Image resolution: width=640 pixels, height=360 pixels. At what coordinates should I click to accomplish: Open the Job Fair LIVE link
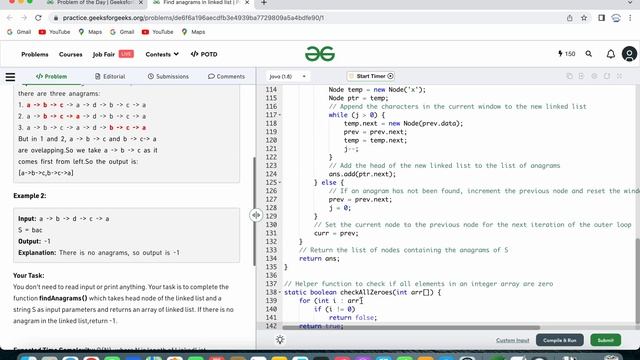(113, 54)
